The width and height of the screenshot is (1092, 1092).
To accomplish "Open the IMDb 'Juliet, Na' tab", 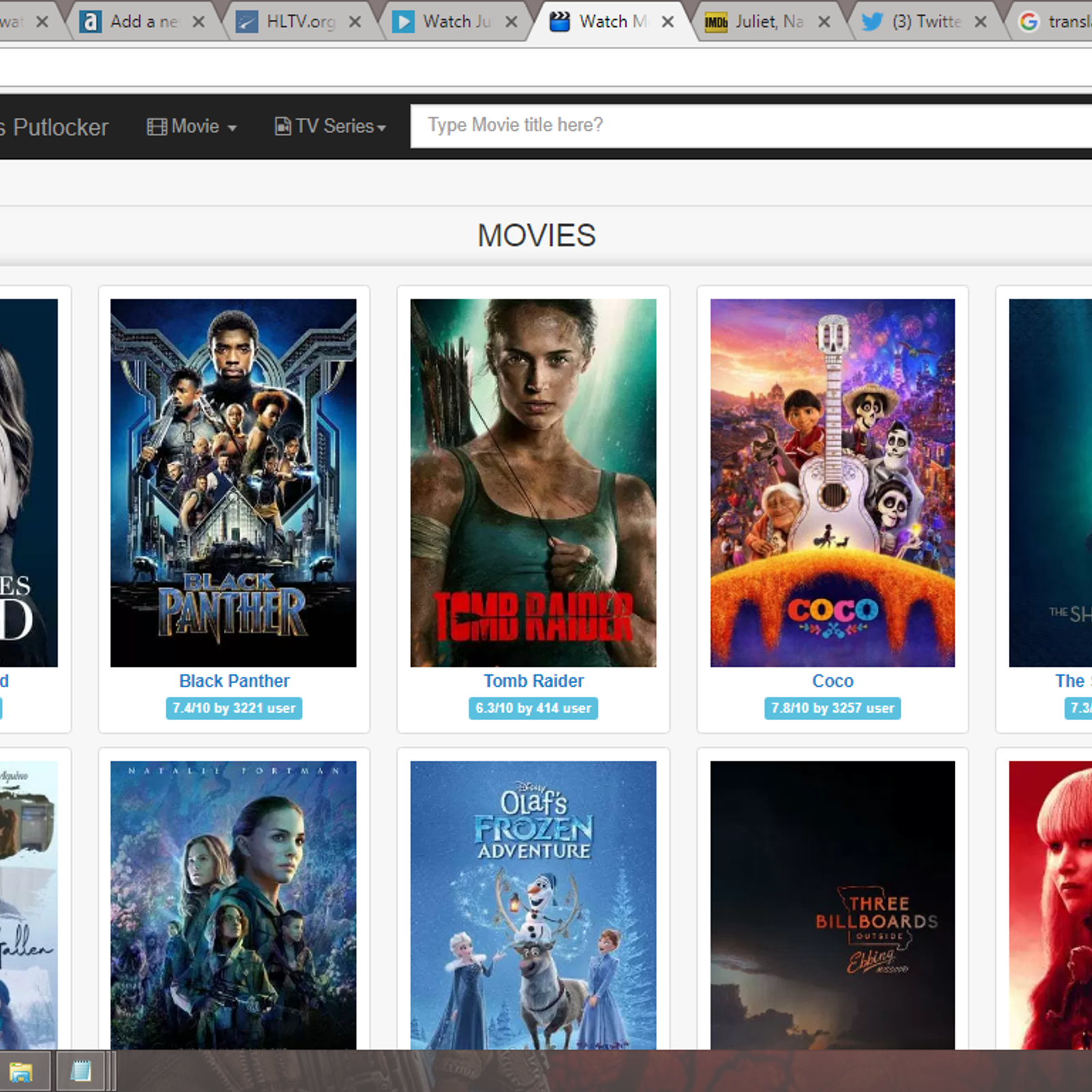I will pyautogui.click(x=769, y=22).
